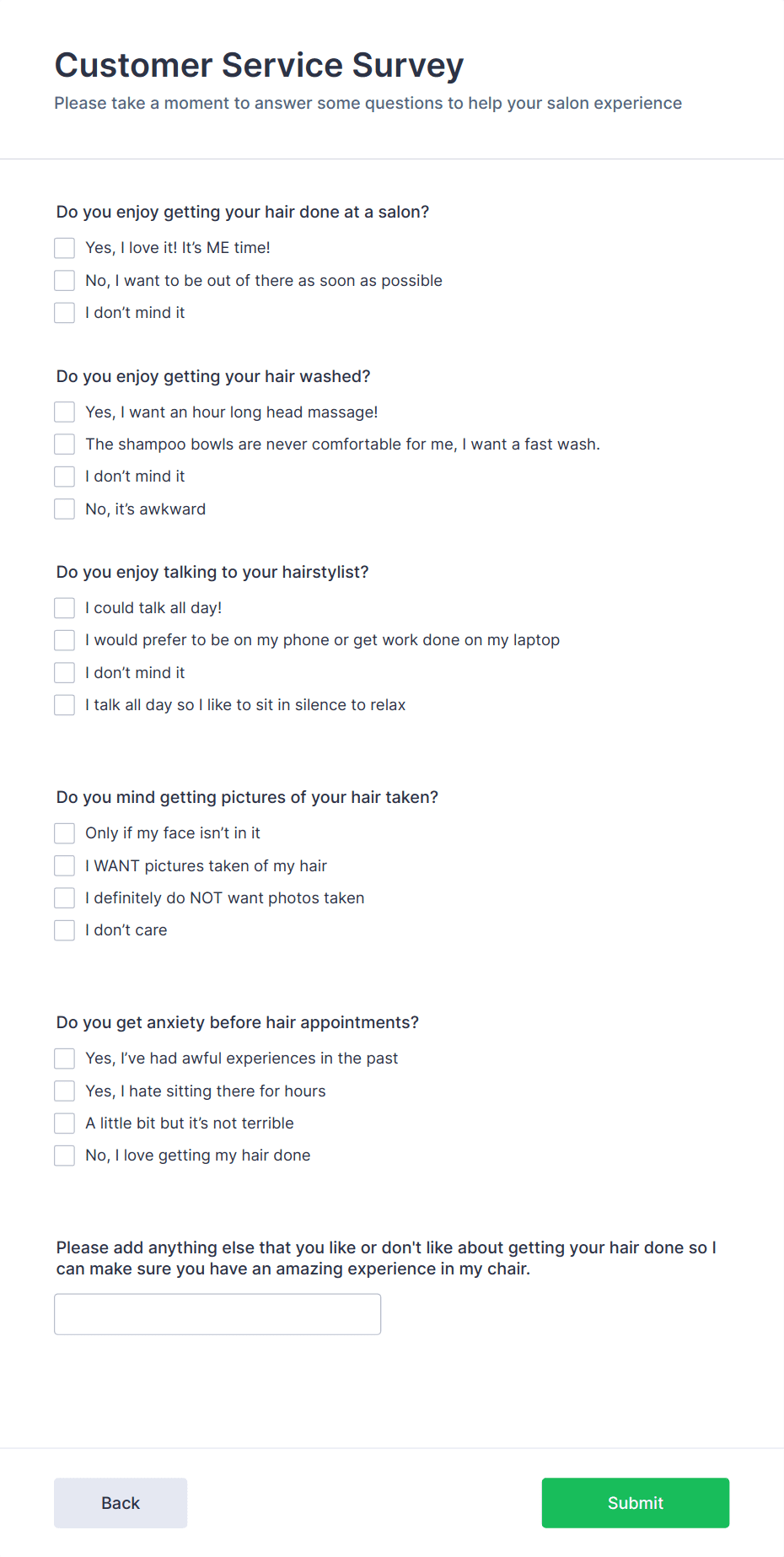The image size is (784, 1557).
Task: Check "I WANT pictures taken of my hair"
Action: [x=64, y=865]
